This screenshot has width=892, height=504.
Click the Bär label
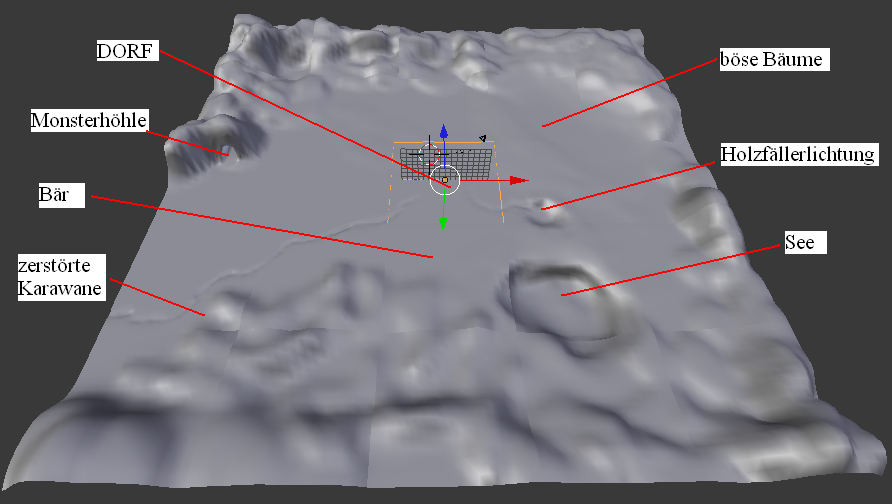click(x=52, y=194)
